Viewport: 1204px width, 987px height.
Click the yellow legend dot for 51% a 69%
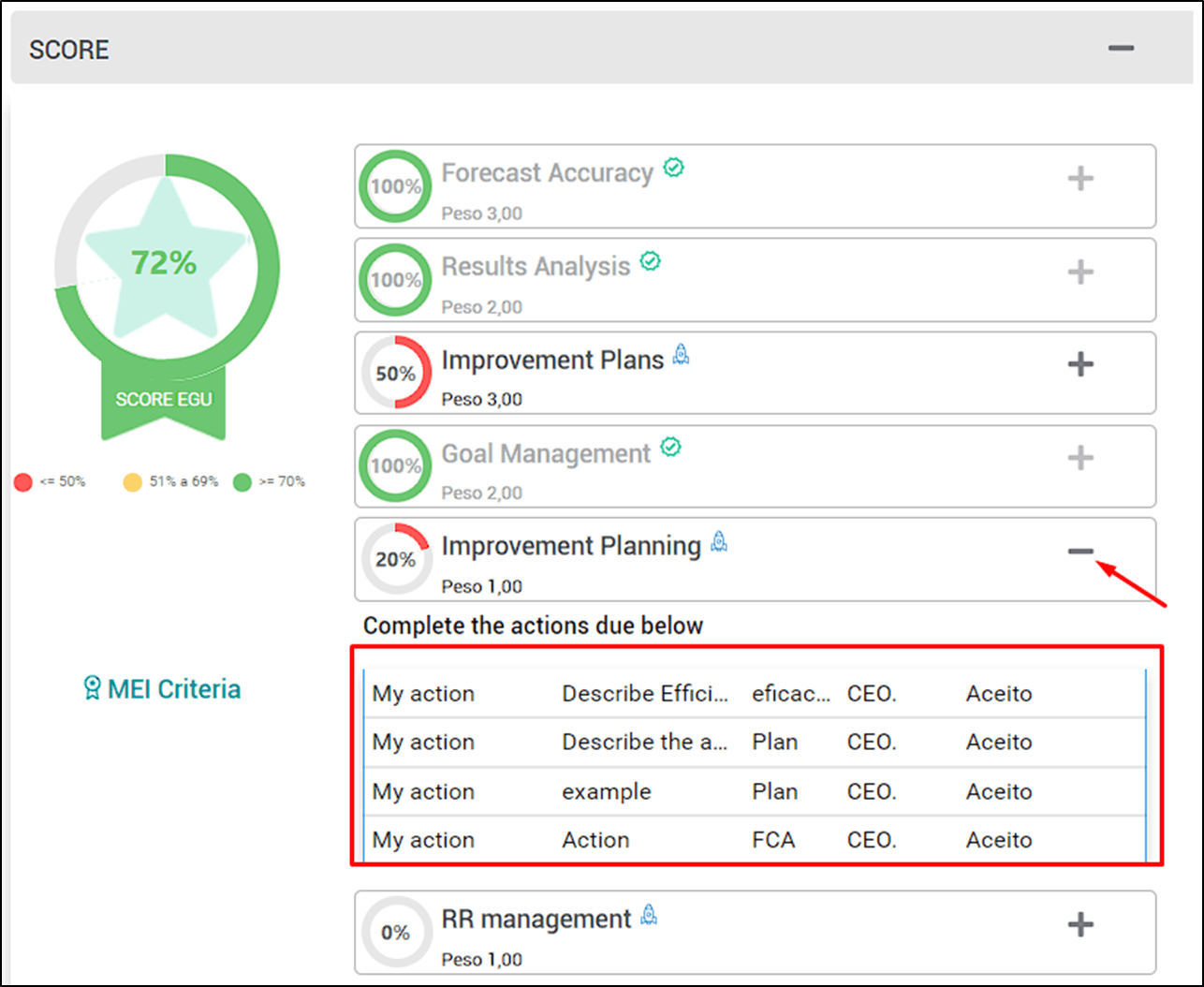click(x=133, y=482)
